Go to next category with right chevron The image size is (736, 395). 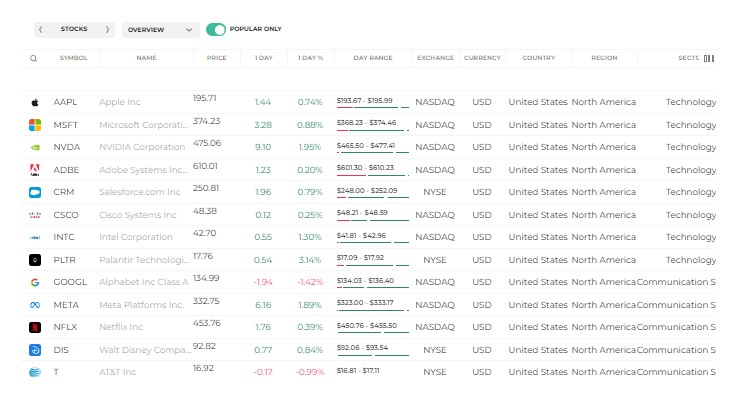coord(107,29)
